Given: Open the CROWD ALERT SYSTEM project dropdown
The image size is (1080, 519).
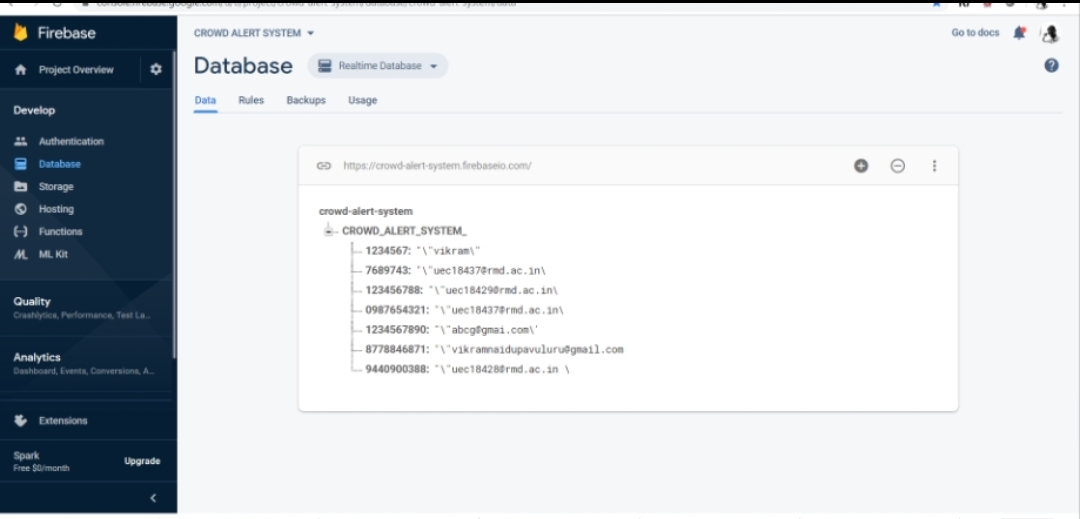Looking at the screenshot, I should (254, 33).
